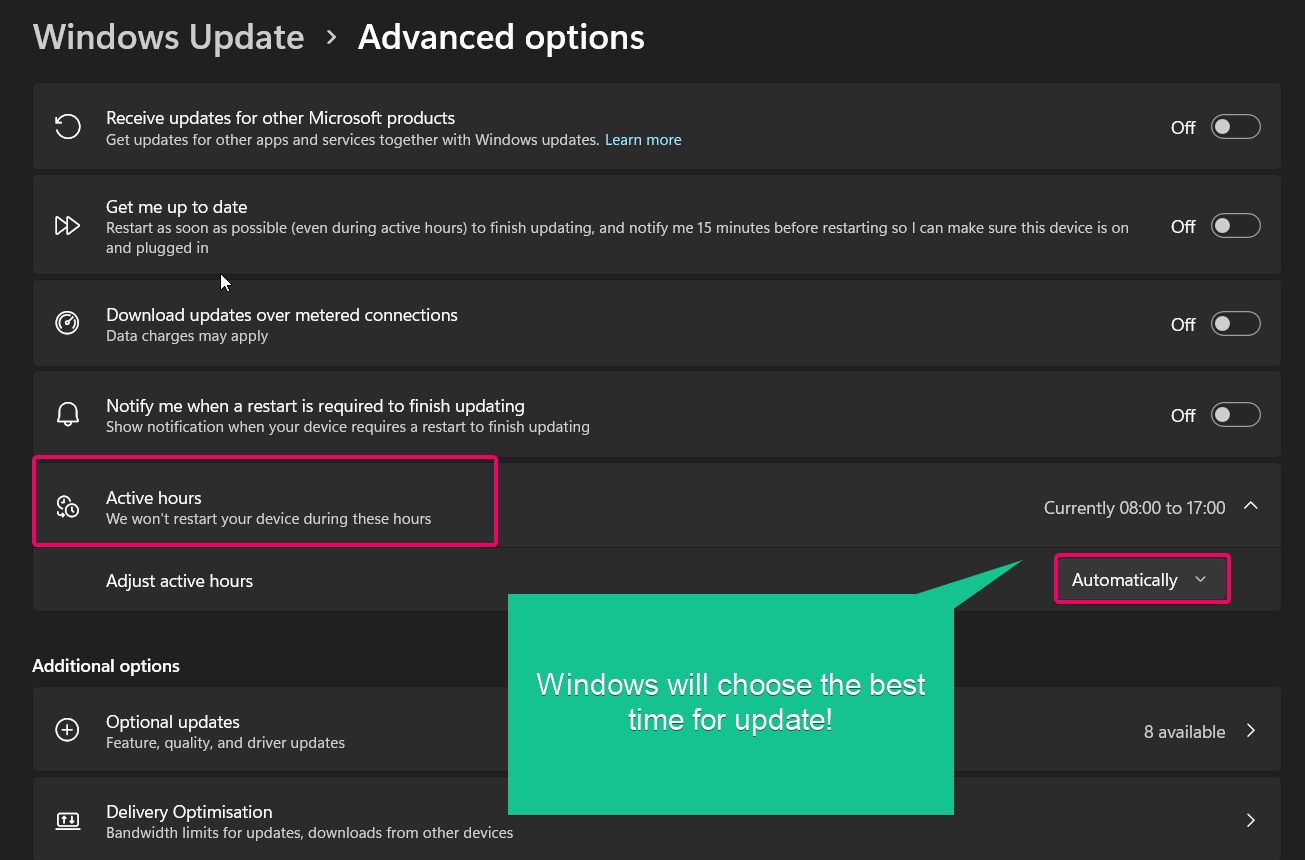Click the Active hours title text

[x=154, y=498]
